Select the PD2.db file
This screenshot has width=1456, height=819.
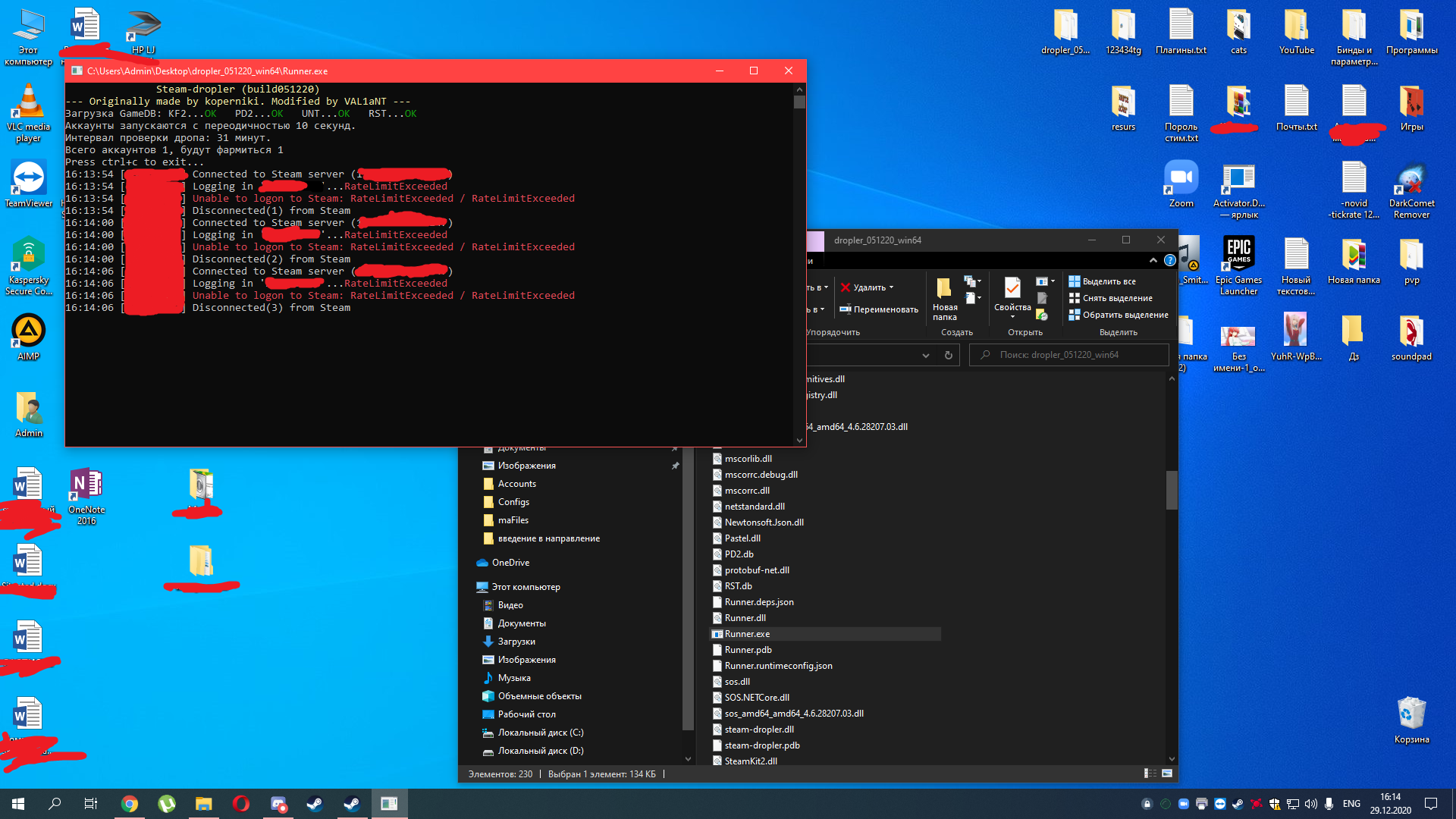(x=733, y=554)
